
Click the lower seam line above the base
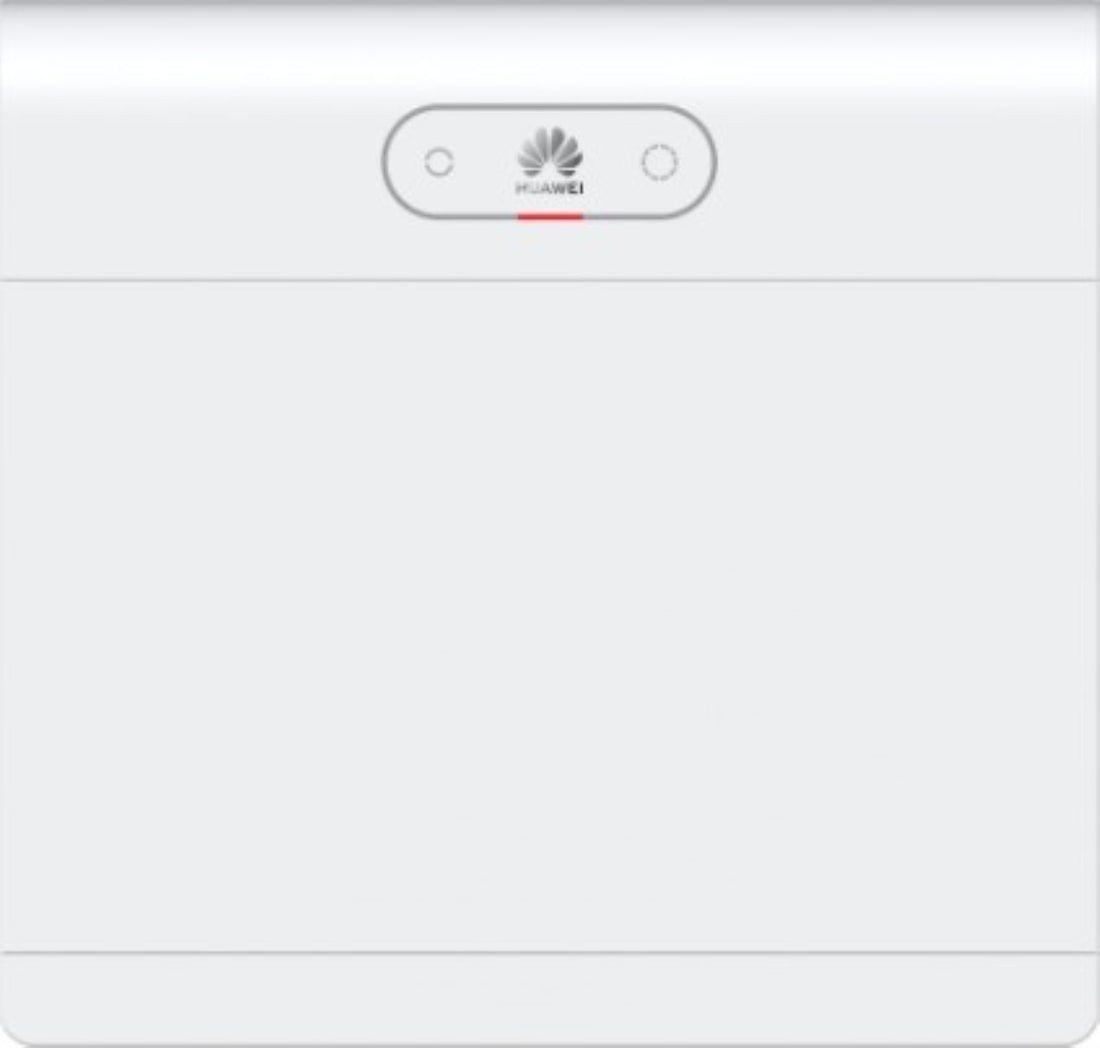click(x=550, y=953)
